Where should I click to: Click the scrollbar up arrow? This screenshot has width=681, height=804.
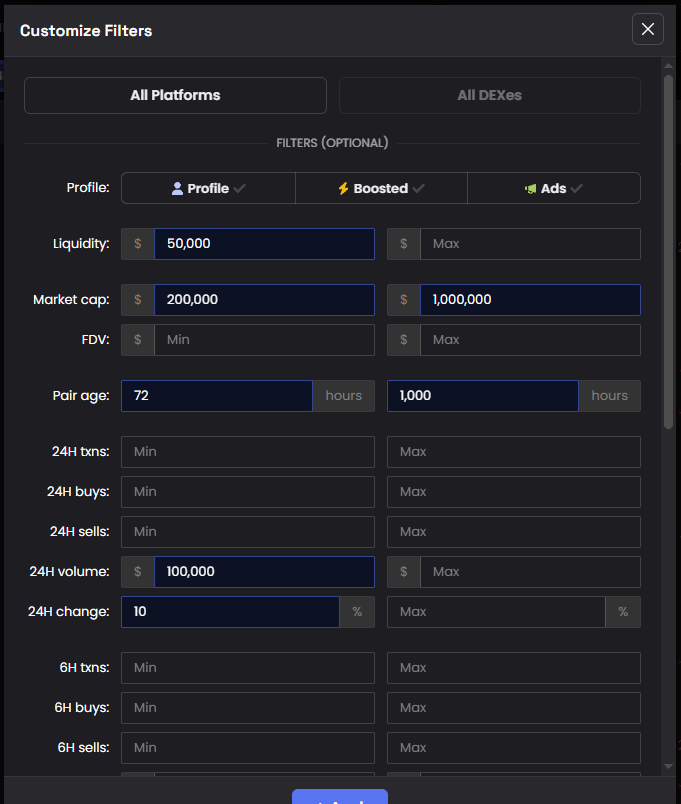tap(668, 66)
